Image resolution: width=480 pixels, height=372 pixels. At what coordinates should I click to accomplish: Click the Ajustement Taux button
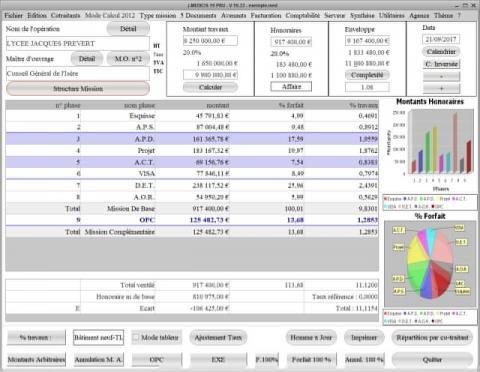(218, 337)
